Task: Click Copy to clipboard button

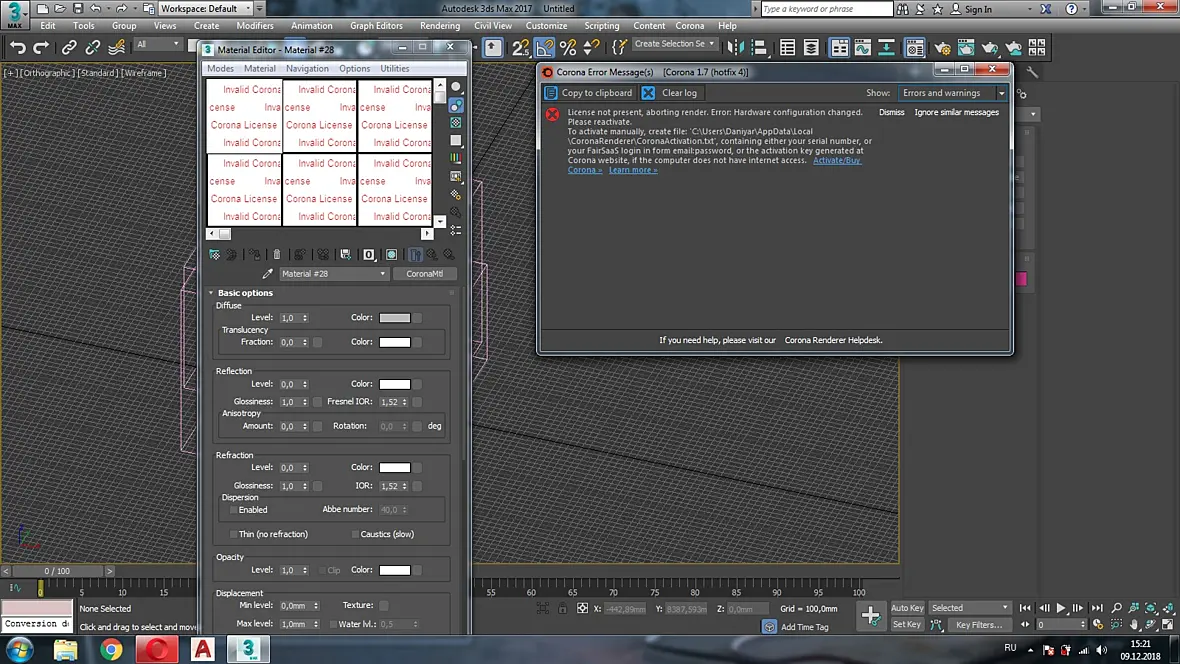Action: coord(588,93)
